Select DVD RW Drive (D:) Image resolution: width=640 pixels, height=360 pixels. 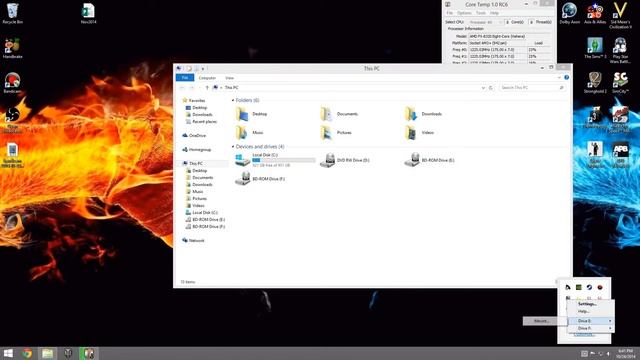(345, 160)
